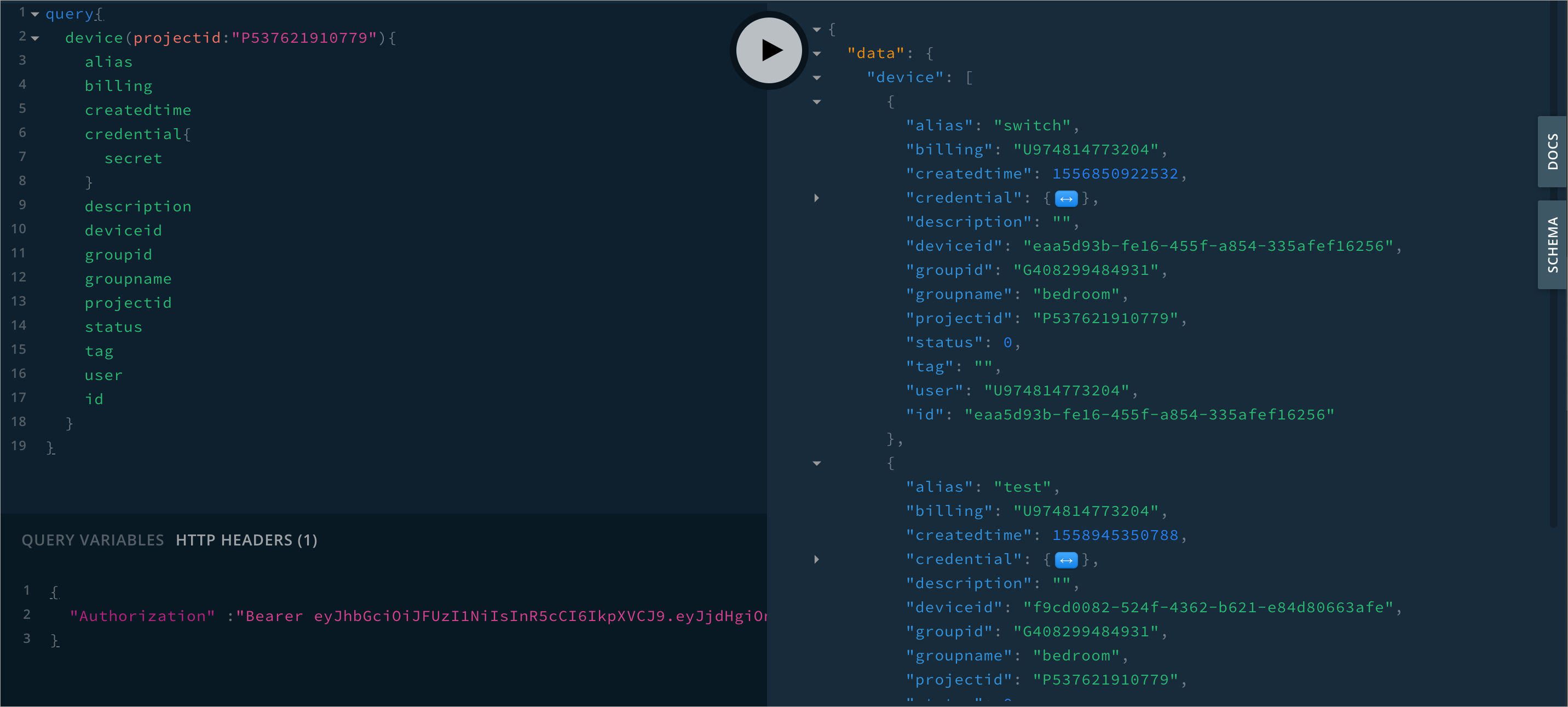Click the tag field on line 15

[x=99, y=352]
